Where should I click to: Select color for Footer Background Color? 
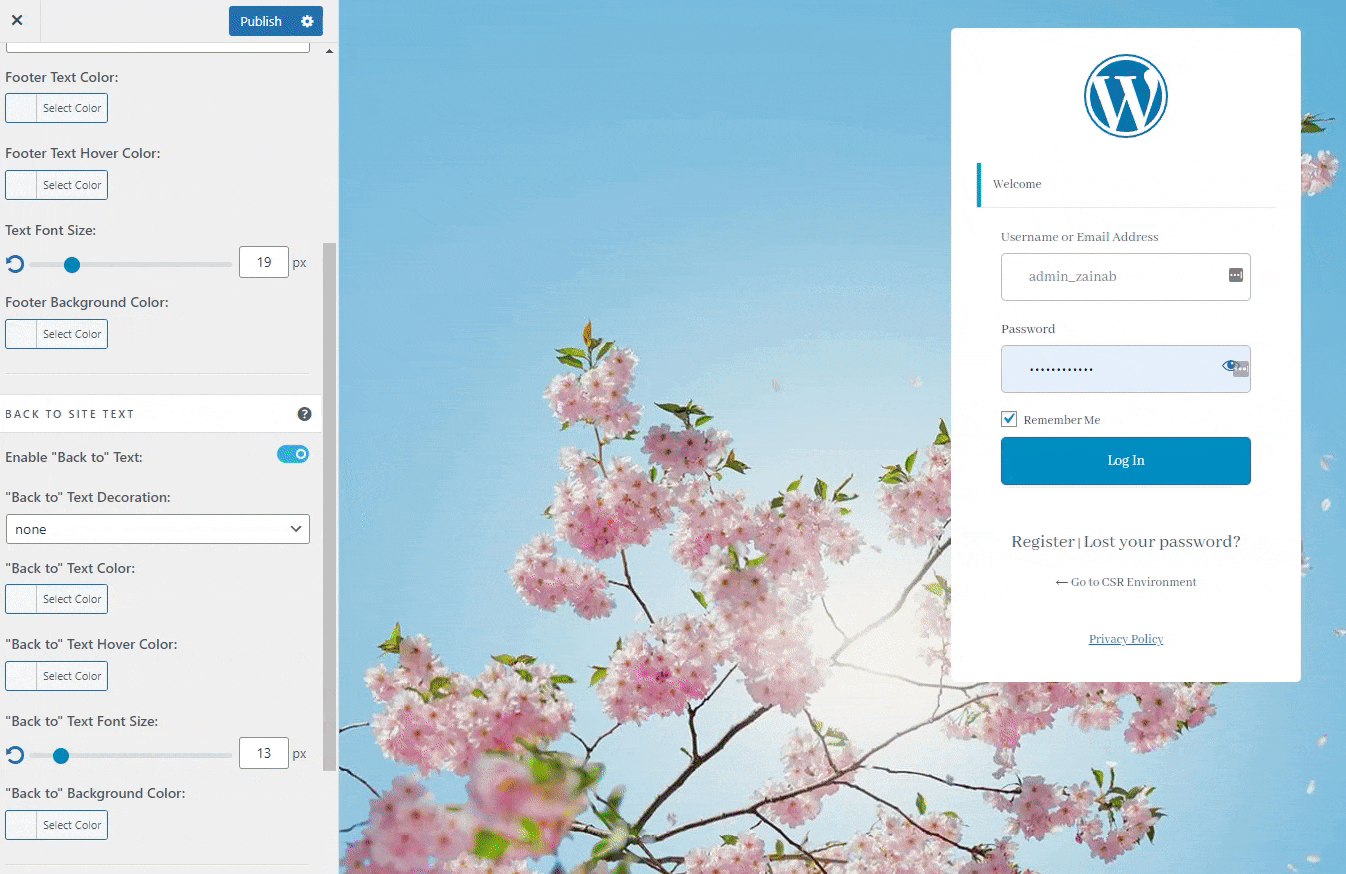56,334
